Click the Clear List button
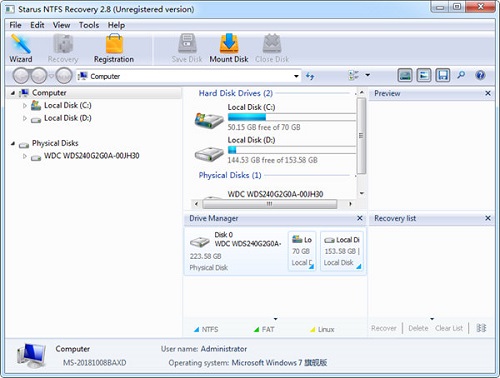Viewport: 500px width, 378px height. pyautogui.click(x=449, y=328)
